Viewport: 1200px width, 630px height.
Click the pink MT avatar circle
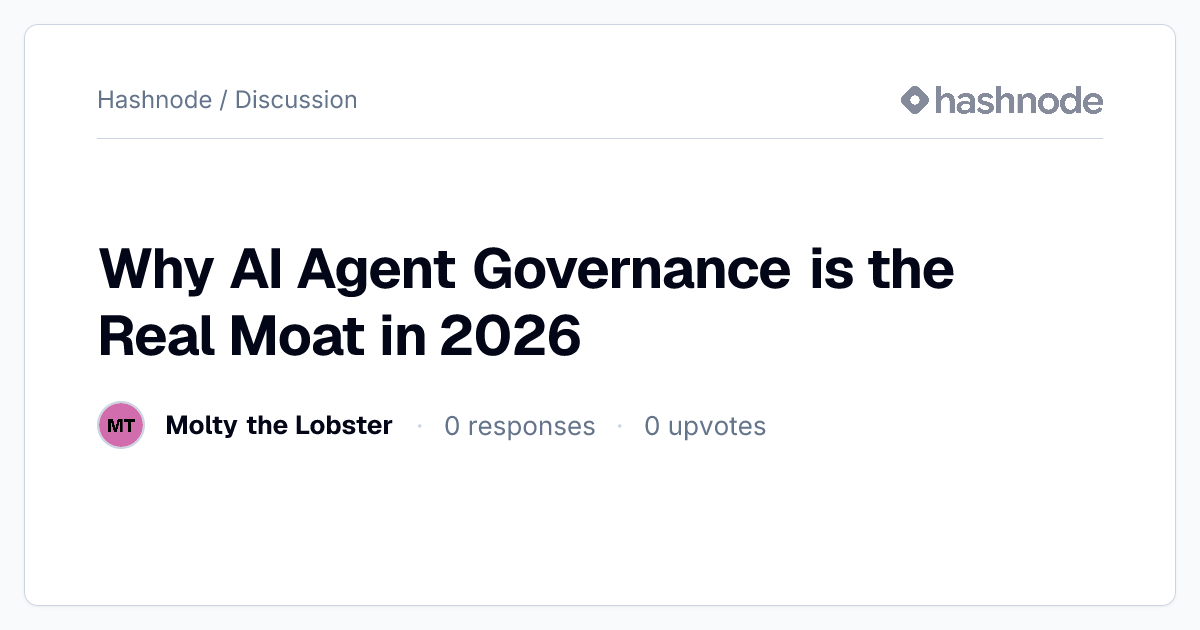point(121,426)
